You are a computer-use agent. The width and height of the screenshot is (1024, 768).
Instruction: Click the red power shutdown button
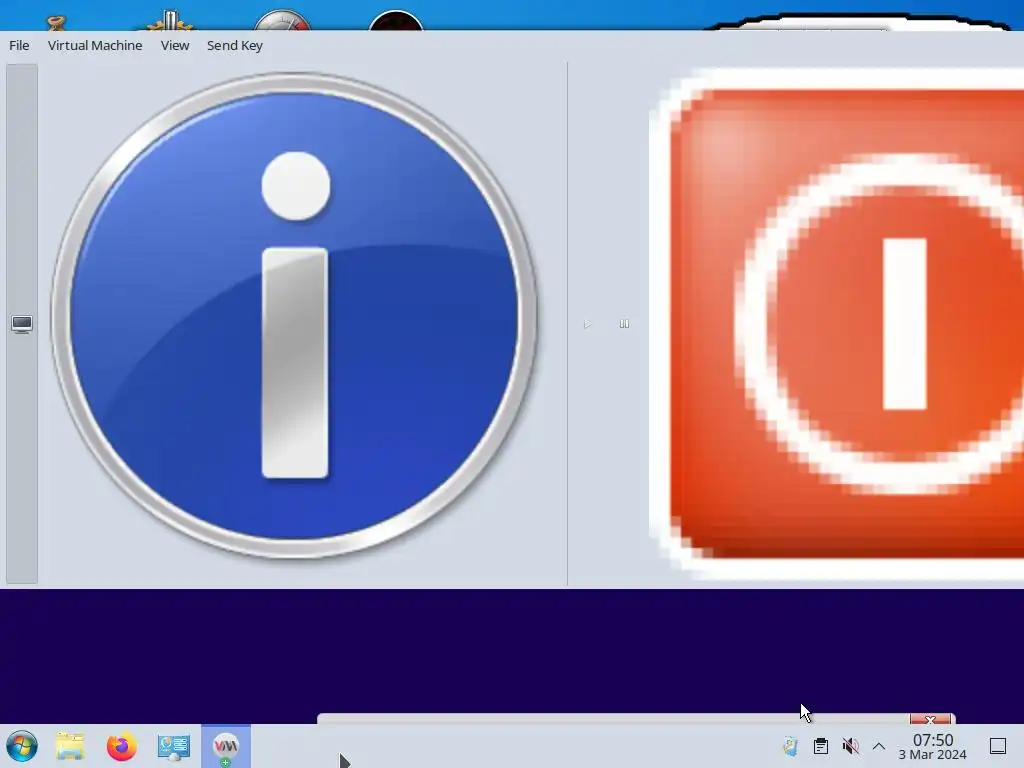(838, 323)
